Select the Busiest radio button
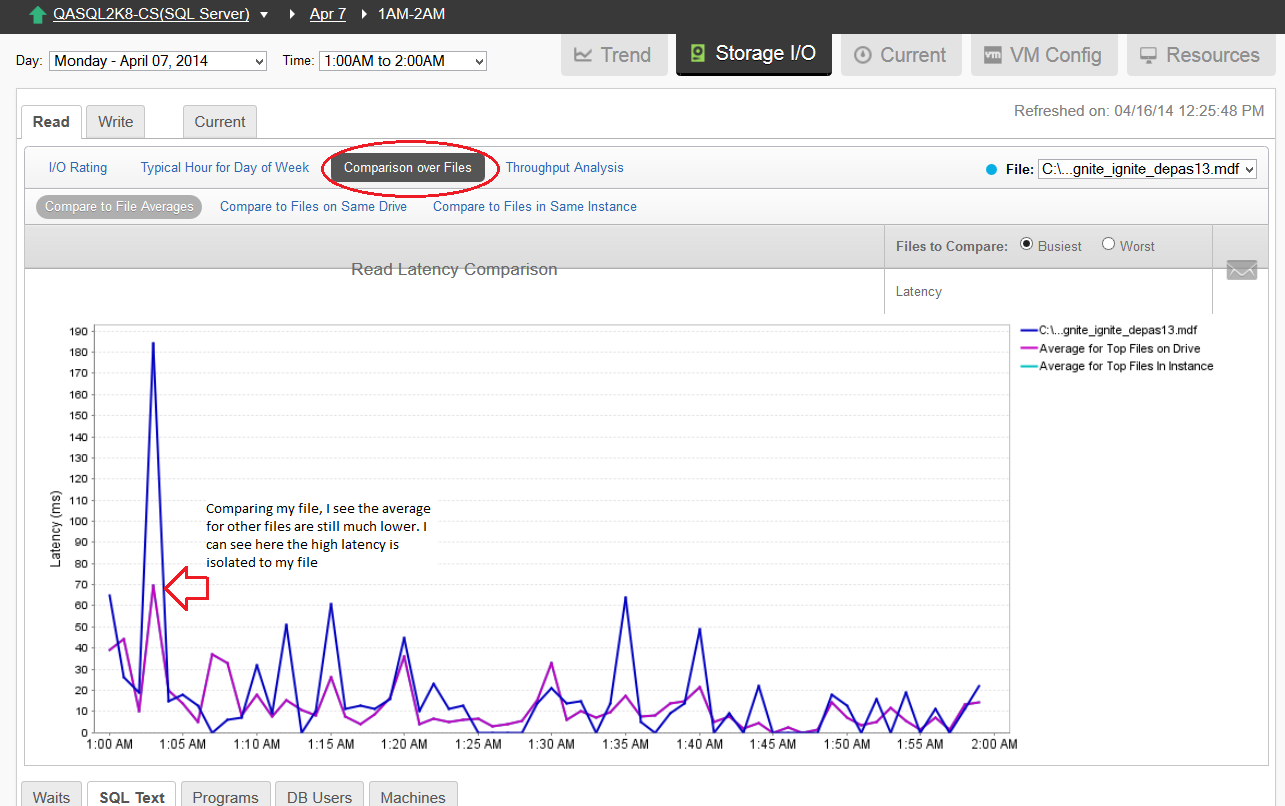Image resolution: width=1285 pixels, height=806 pixels. (1026, 244)
